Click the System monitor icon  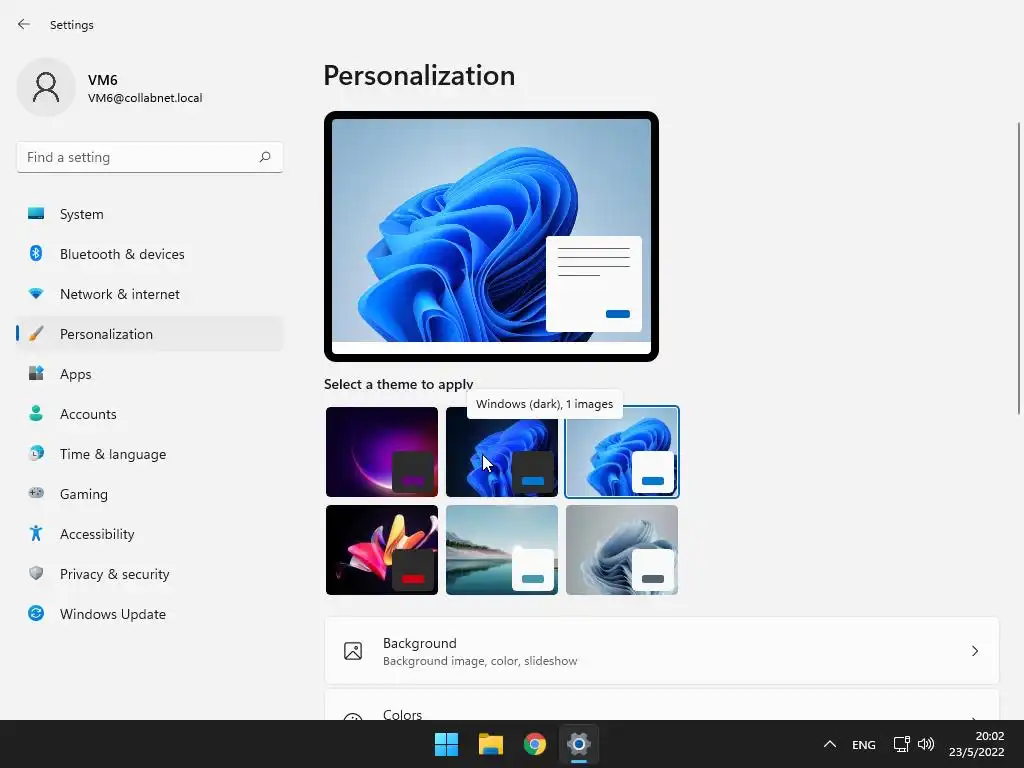click(x=36, y=214)
